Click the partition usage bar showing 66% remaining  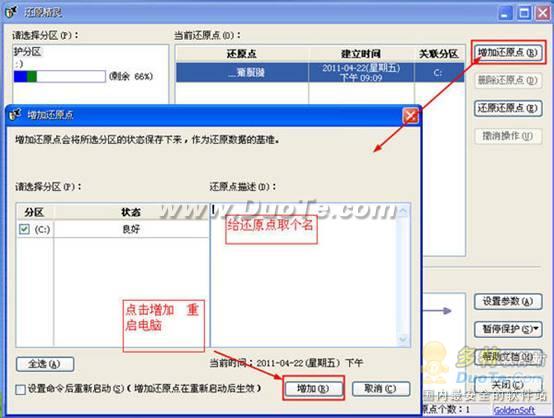pos(59,76)
